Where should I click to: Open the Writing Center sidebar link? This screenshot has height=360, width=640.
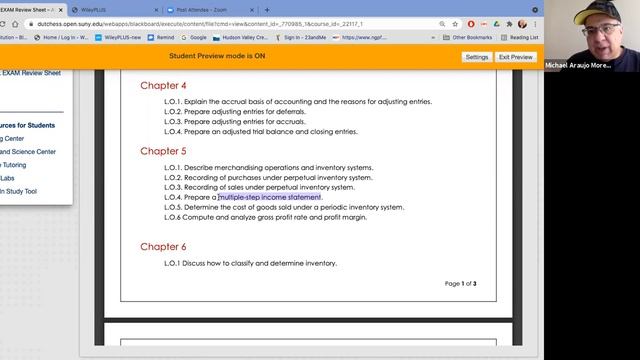click(12, 139)
